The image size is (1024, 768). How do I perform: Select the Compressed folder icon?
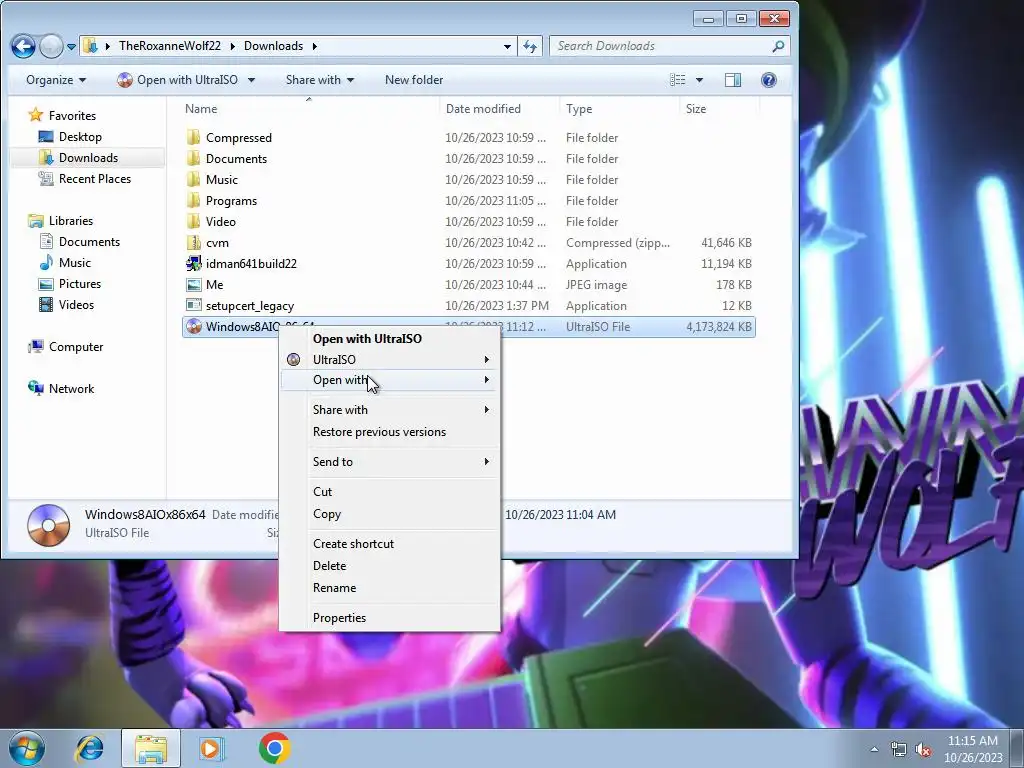193,138
